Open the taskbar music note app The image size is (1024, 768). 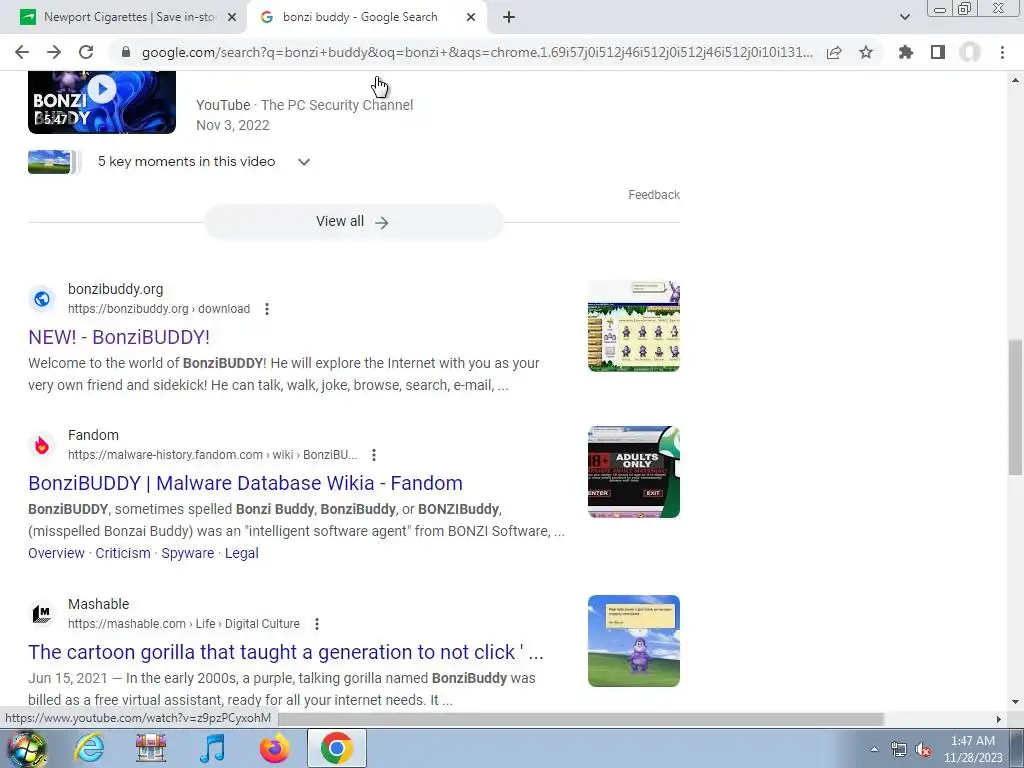(212, 748)
